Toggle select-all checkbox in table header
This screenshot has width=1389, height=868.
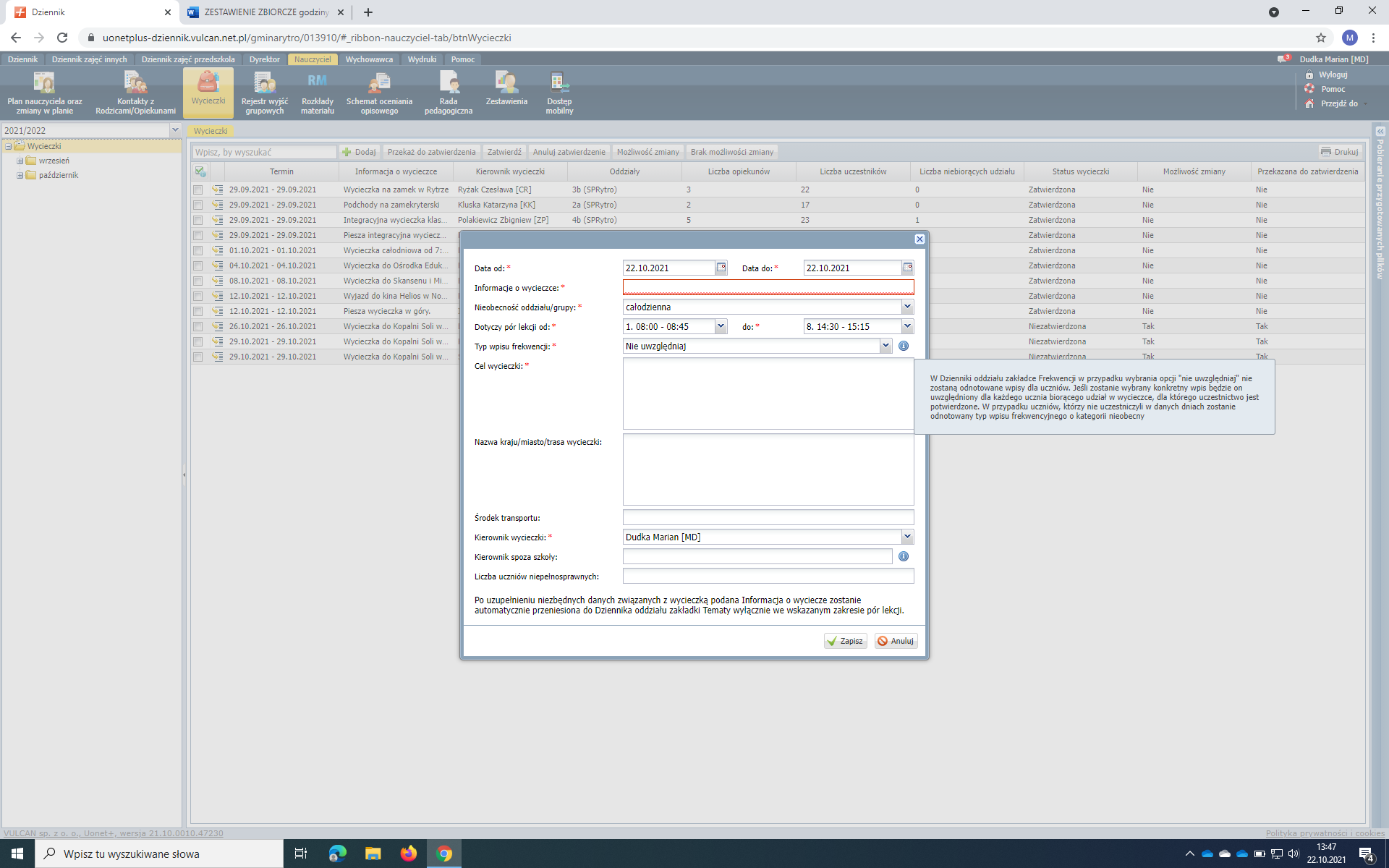click(x=200, y=171)
